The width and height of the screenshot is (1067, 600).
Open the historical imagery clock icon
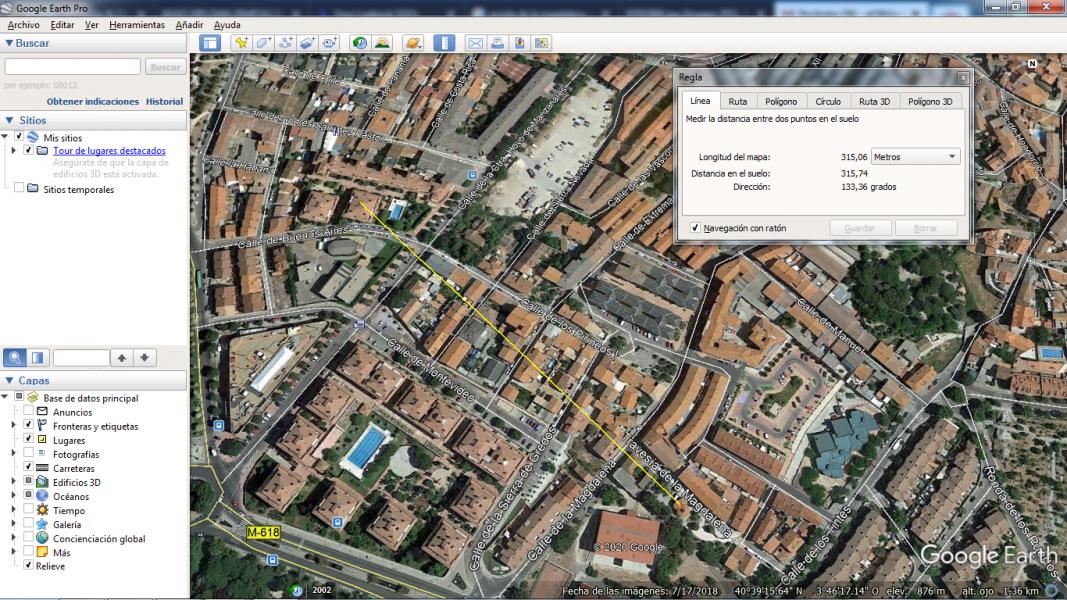coord(359,43)
